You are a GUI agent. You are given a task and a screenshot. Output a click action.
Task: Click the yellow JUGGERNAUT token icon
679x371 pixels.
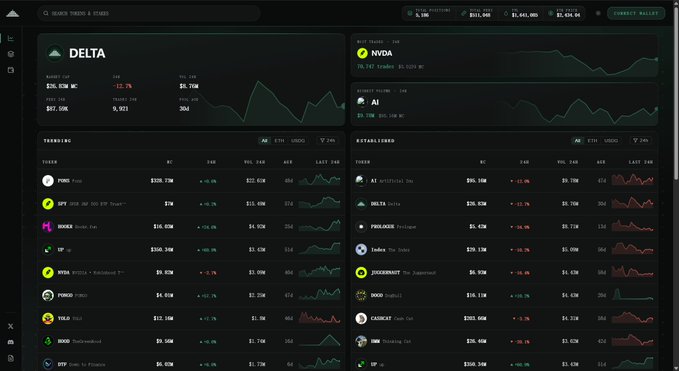(x=361, y=272)
